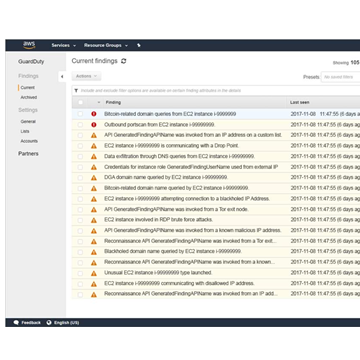Click the AWS logo icon
Viewport: 360px width, 360px height.
(x=29, y=45)
